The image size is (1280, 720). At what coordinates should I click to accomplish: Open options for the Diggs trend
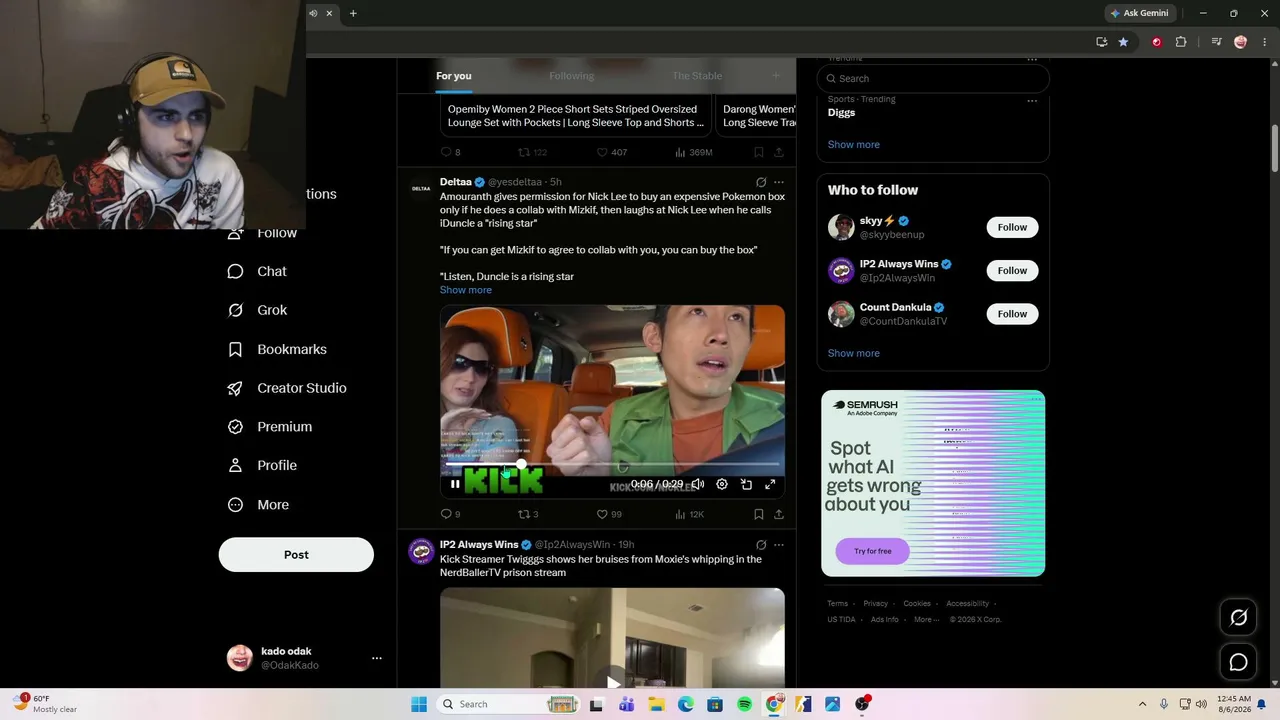(1032, 100)
